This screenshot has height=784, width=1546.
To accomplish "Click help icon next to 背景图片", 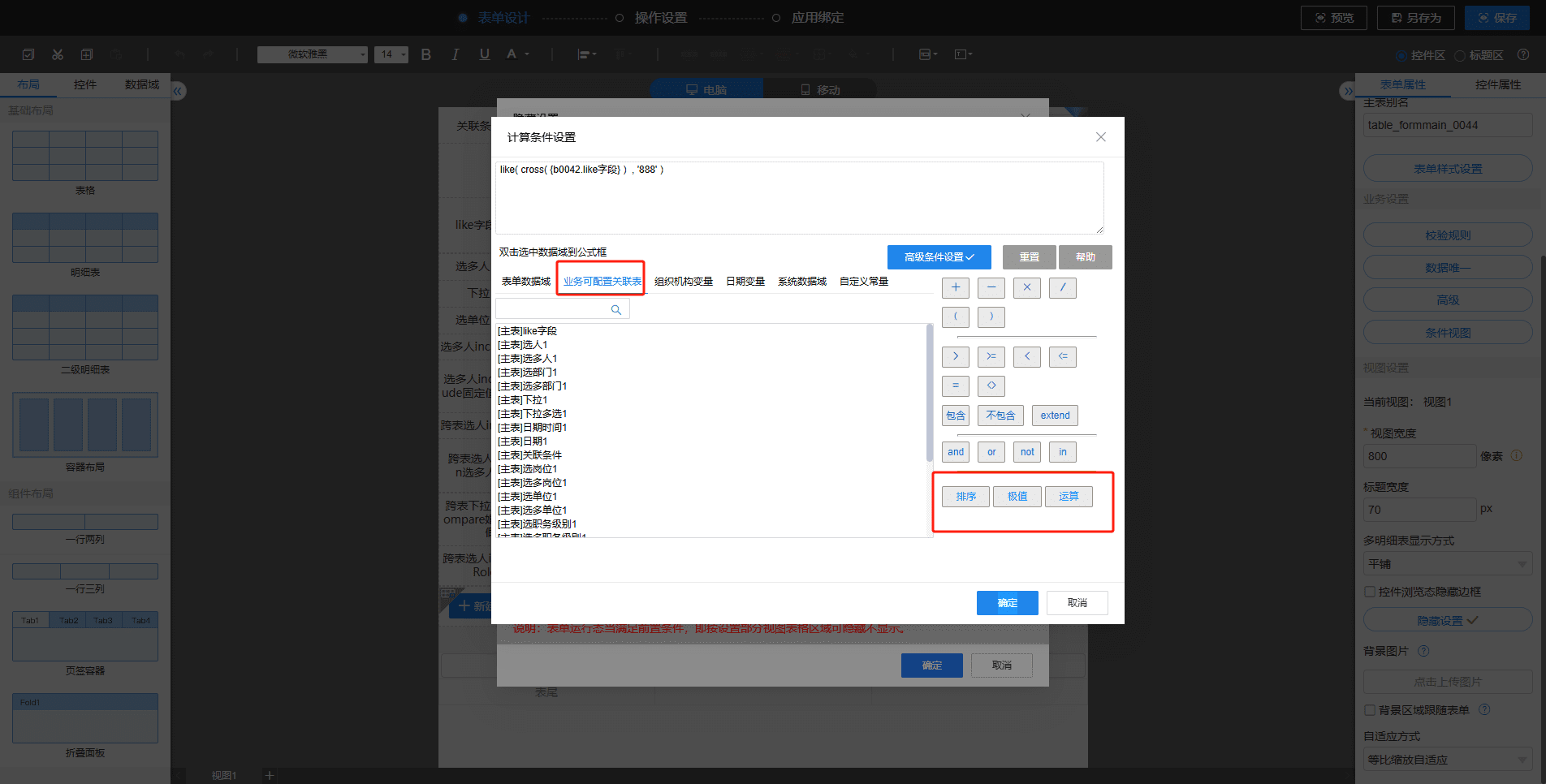I will [1423, 651].
